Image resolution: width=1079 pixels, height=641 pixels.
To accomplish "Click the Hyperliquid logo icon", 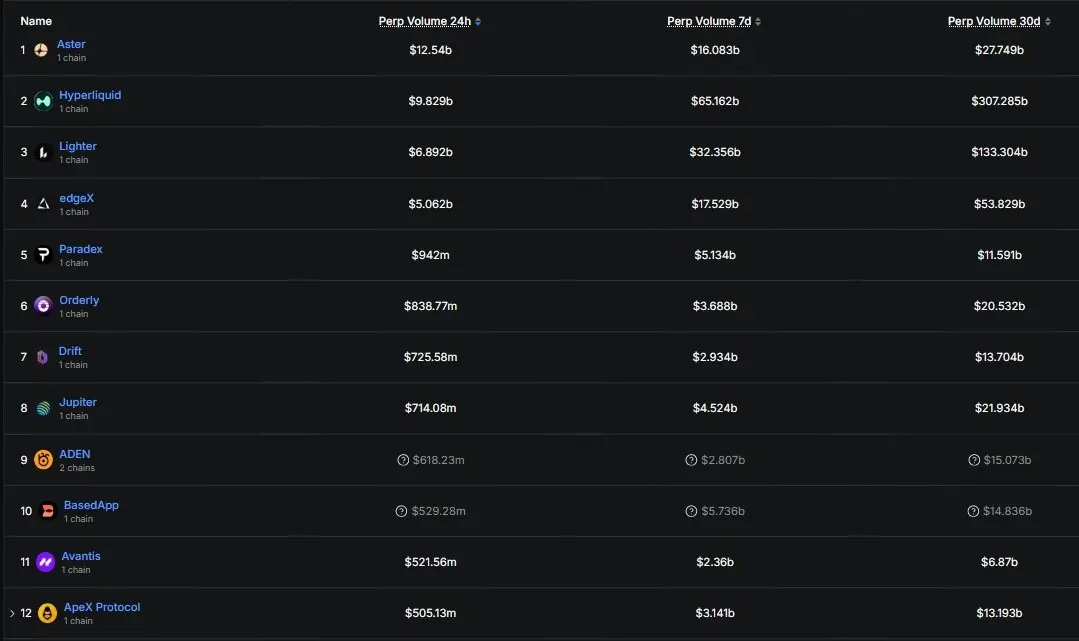I will coord(43,101).
